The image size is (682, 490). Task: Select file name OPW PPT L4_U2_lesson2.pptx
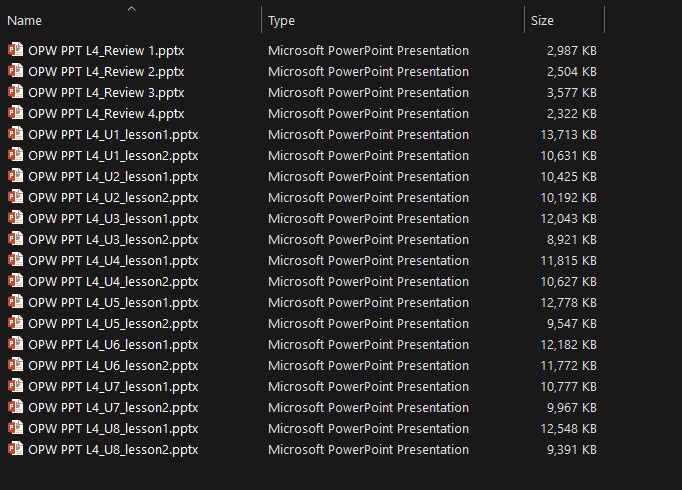pyautogui.click(x=113, y=197)
